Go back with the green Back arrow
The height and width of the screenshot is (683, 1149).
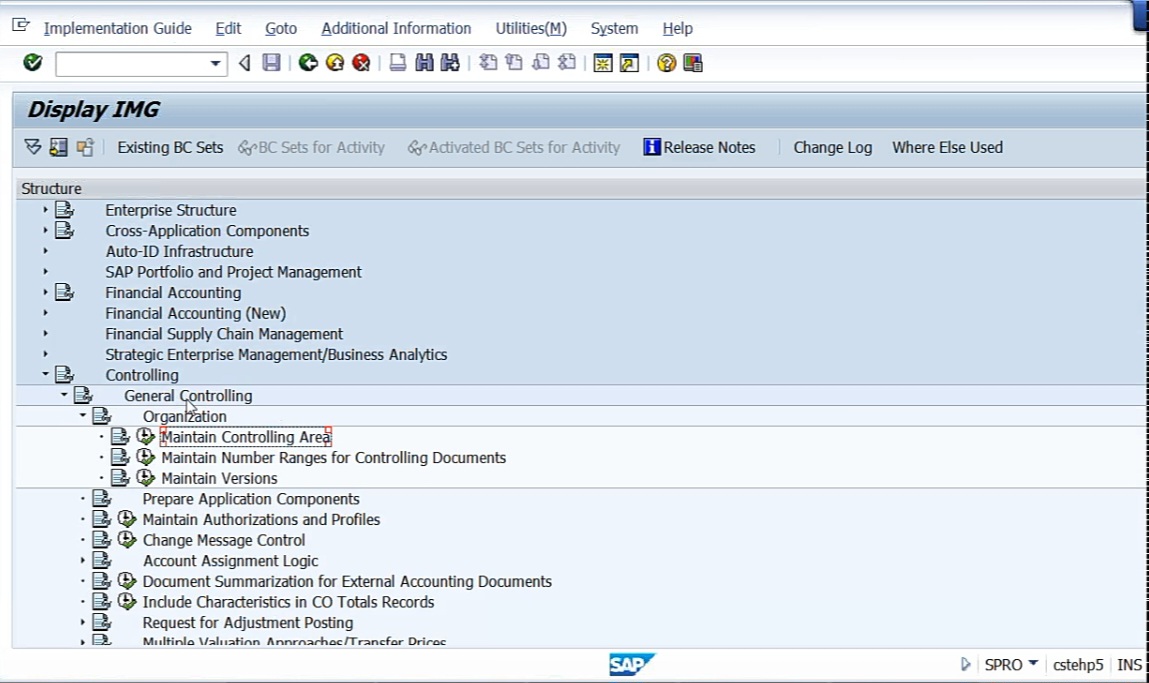click(x=309, y=63)
